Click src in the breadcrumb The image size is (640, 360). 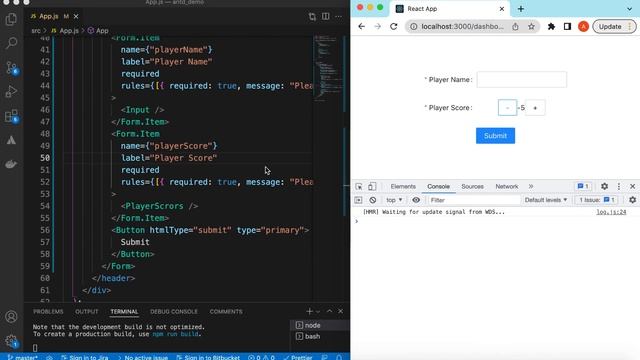[36, 31]
